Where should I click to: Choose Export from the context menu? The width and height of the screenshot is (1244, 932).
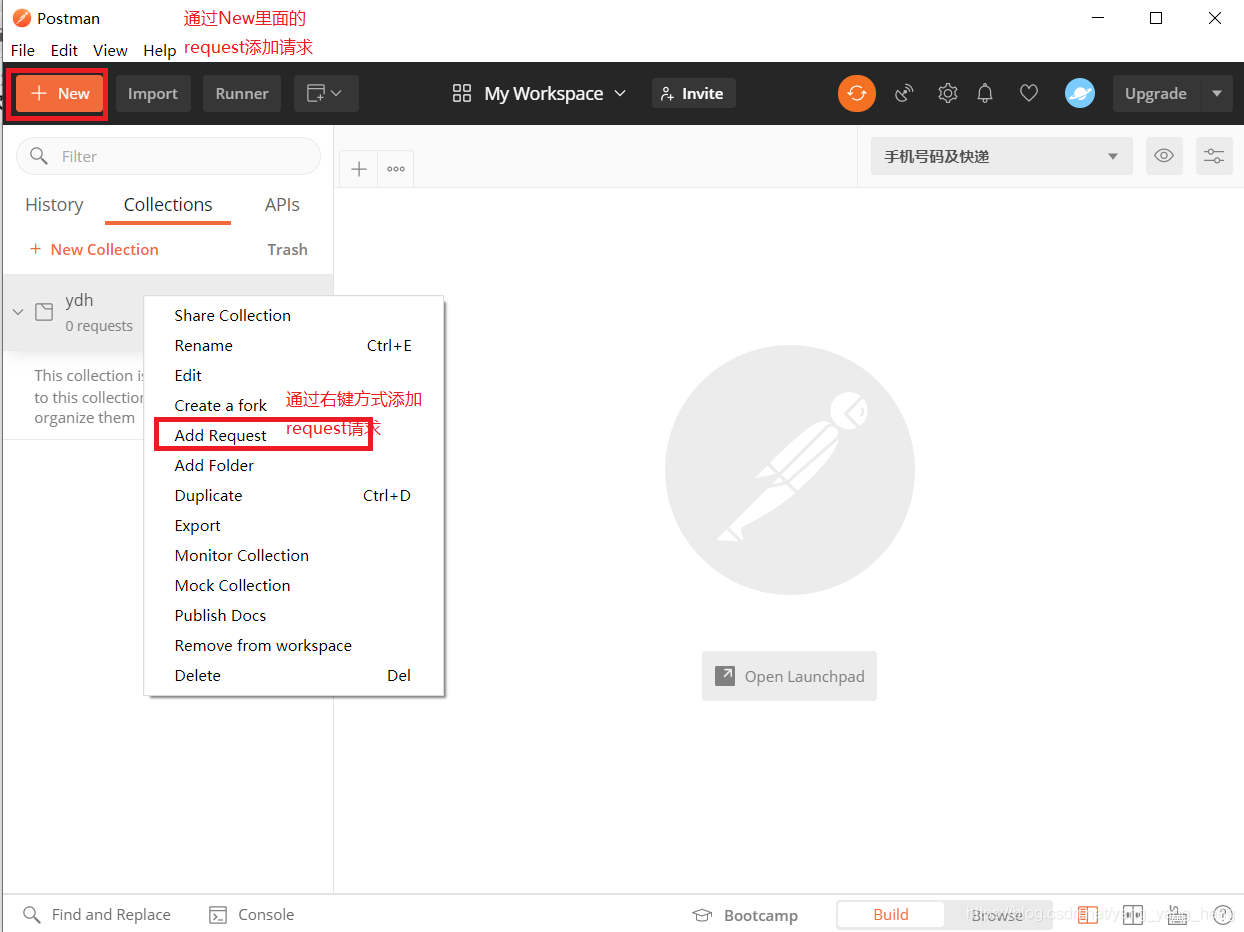coord(294,525)
